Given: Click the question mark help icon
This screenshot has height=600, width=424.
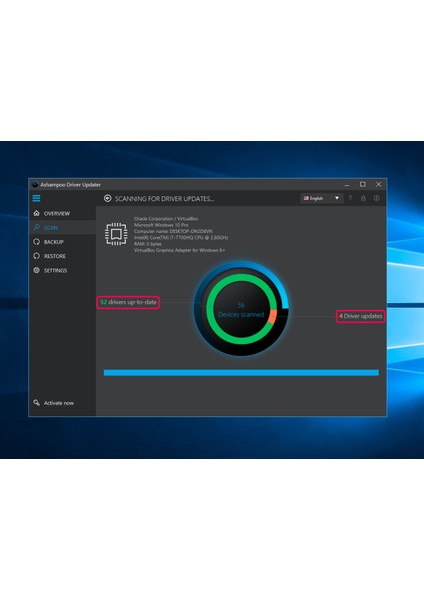Looking at the screenshot, I should click(x=350, y=198).
